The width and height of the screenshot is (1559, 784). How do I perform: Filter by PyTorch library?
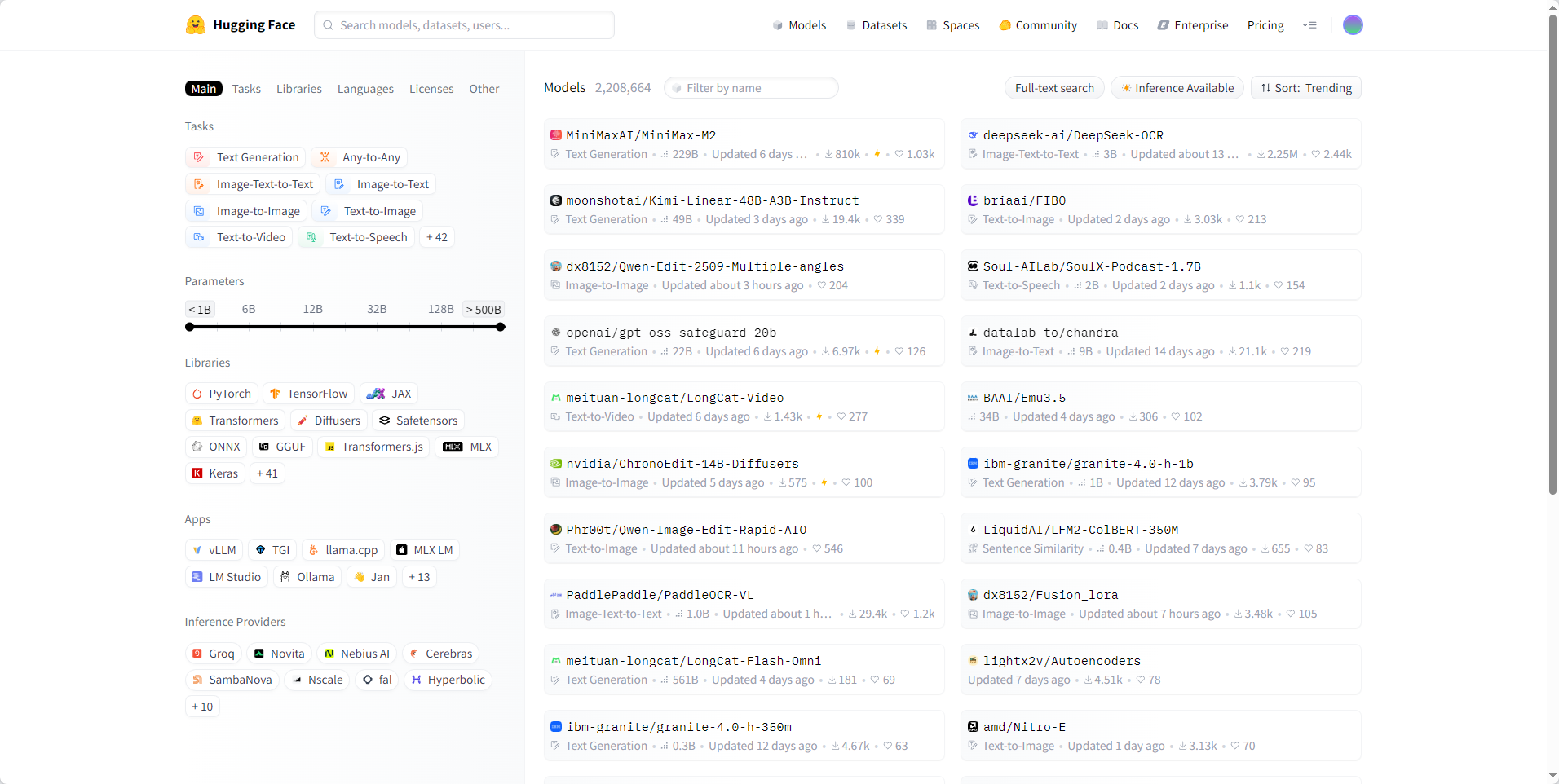pos(222,394)
